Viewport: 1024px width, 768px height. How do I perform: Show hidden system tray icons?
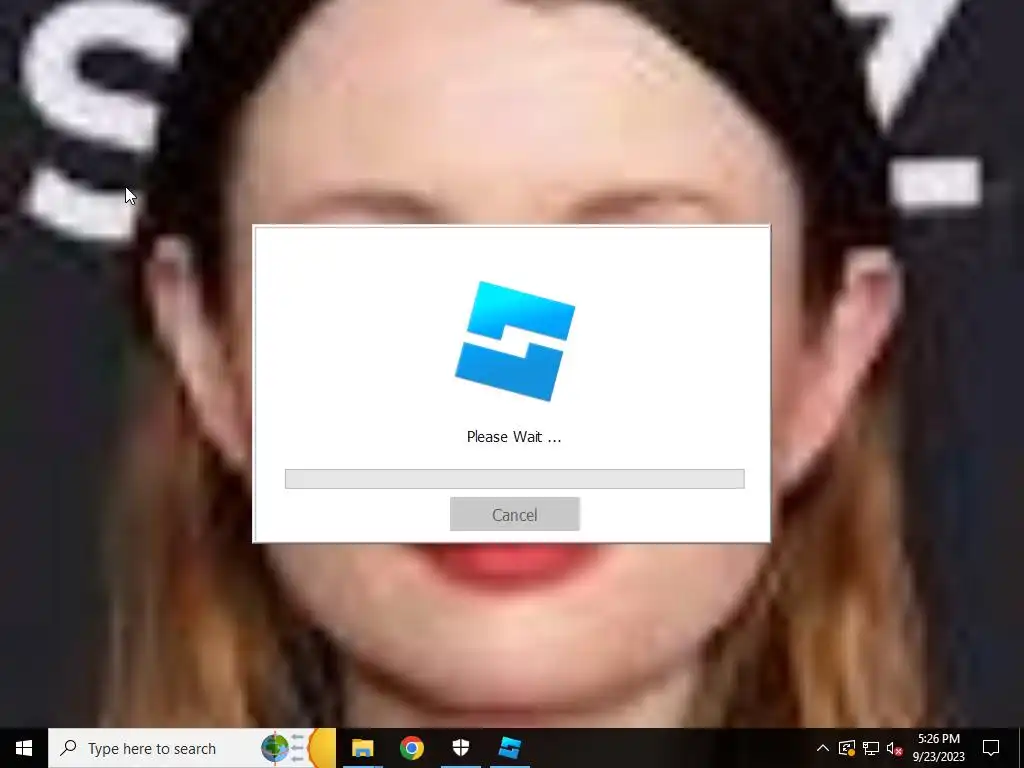(x=823, y=748)
